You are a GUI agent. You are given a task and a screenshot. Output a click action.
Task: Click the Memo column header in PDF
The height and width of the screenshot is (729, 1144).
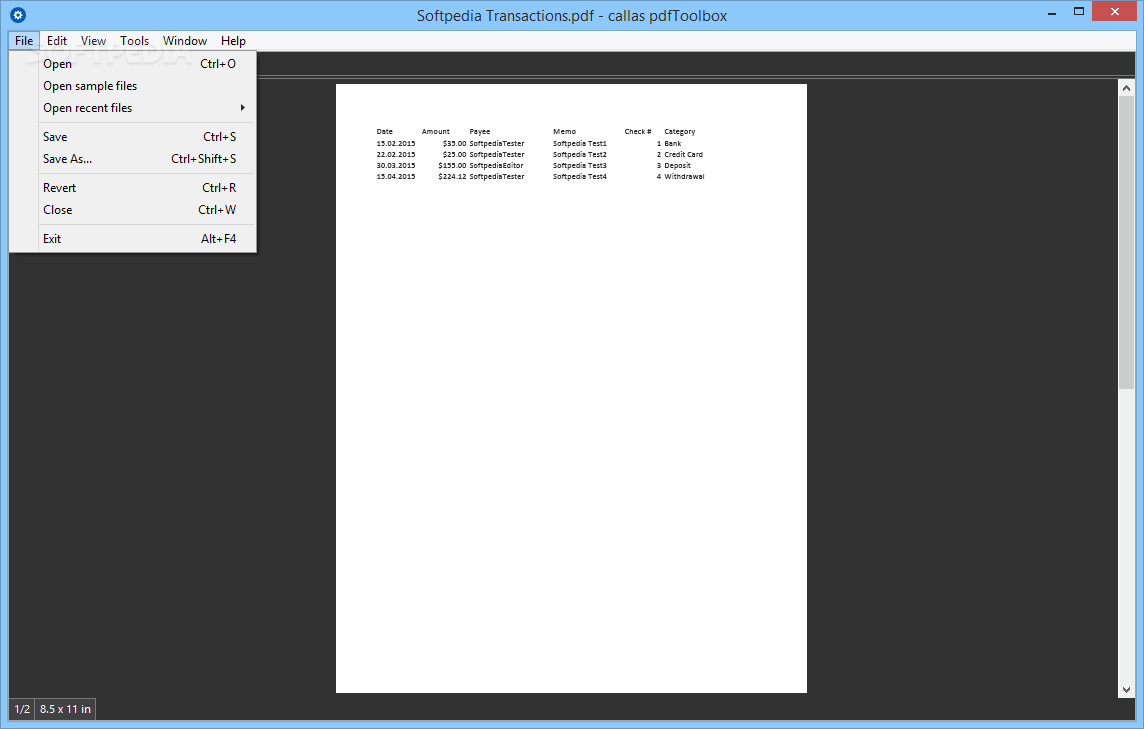point(564,132)
